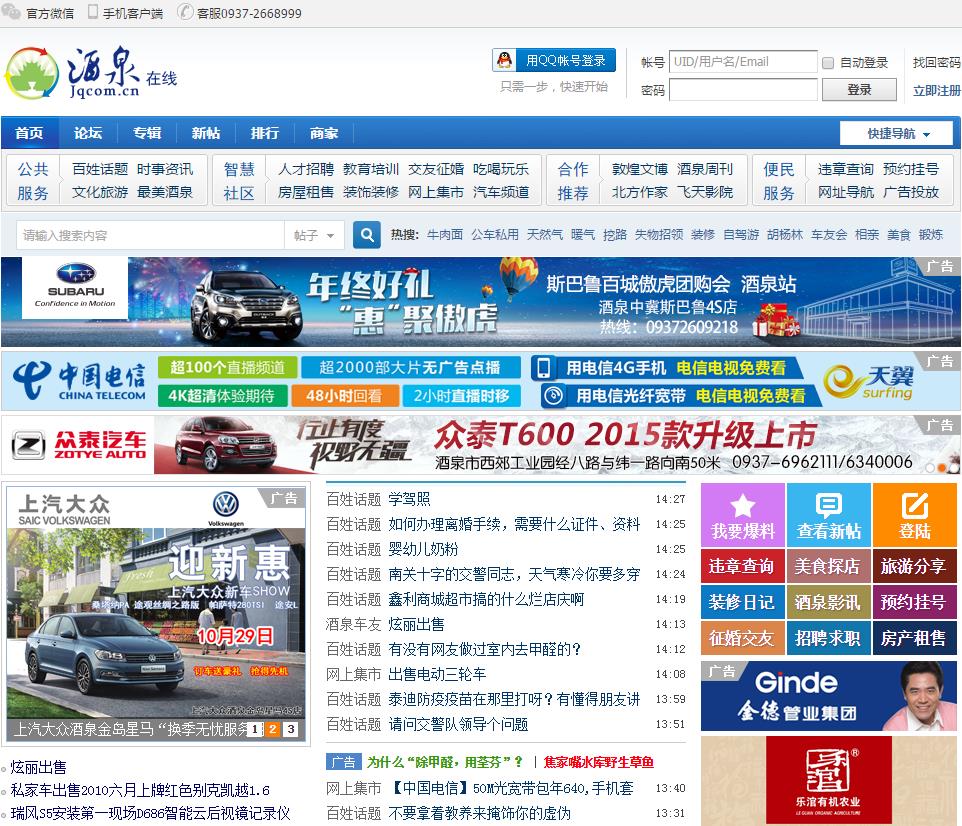Click hot search term 牛肉面

(445, 234)
